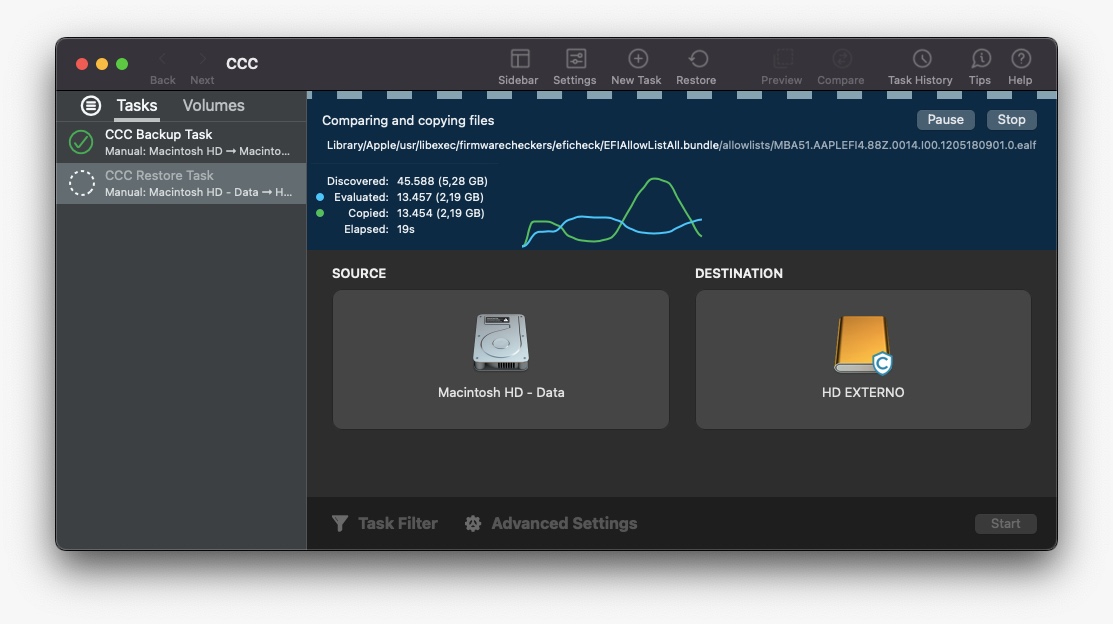The height and width of the screenshot is (624, 1113).
Task: Open Help question mark icon
Action: coord(1020,59)
